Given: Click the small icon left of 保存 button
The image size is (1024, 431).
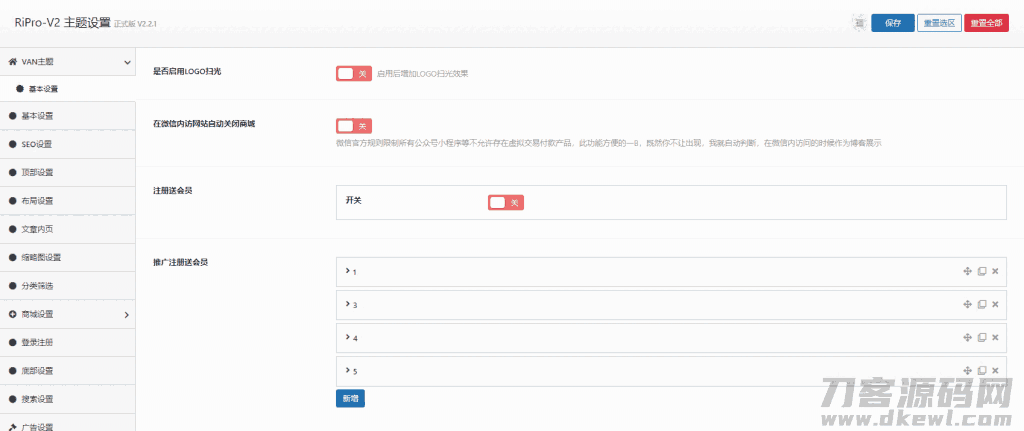Looking at the screenshot, I should [x=859, y=23].
